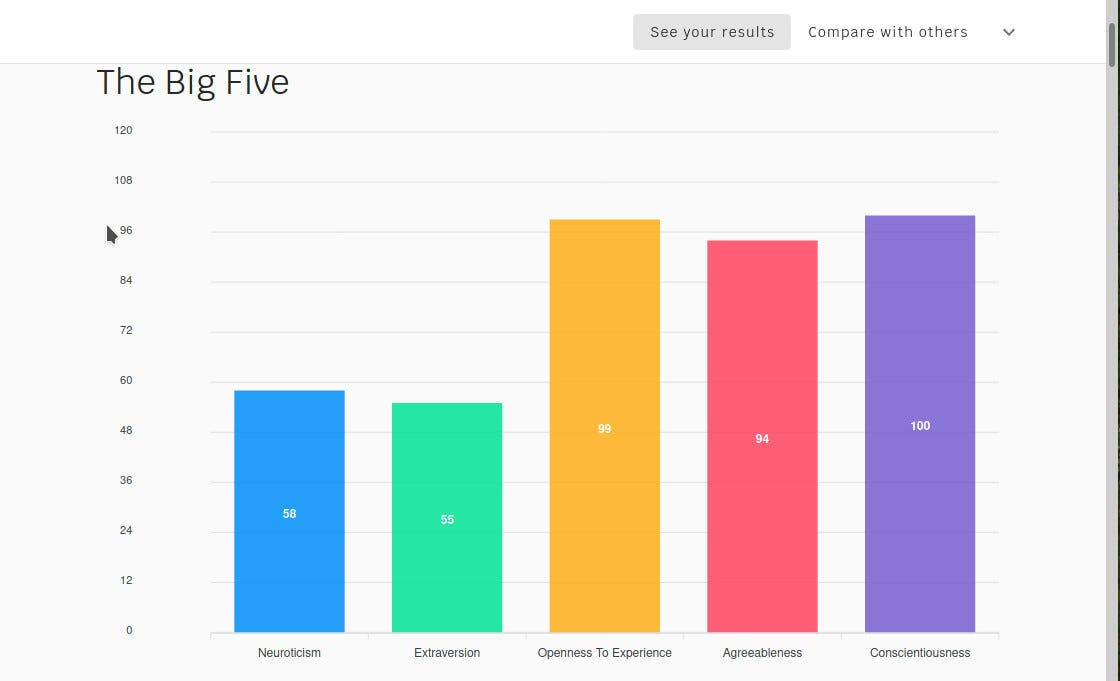Click the 55 value in green bar
Screen dimensions: 1120x681
(447, 520)
